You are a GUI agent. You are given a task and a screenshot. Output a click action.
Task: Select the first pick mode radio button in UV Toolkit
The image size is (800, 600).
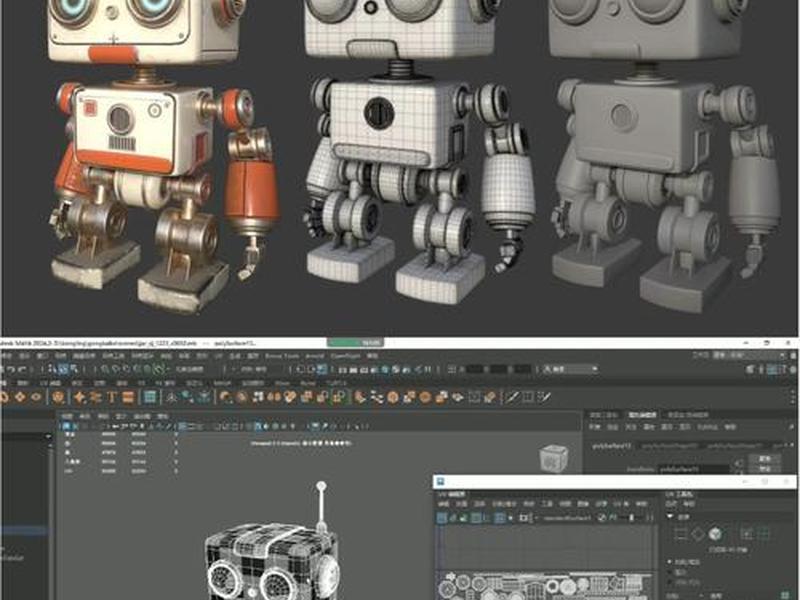(x=670, y=562)
